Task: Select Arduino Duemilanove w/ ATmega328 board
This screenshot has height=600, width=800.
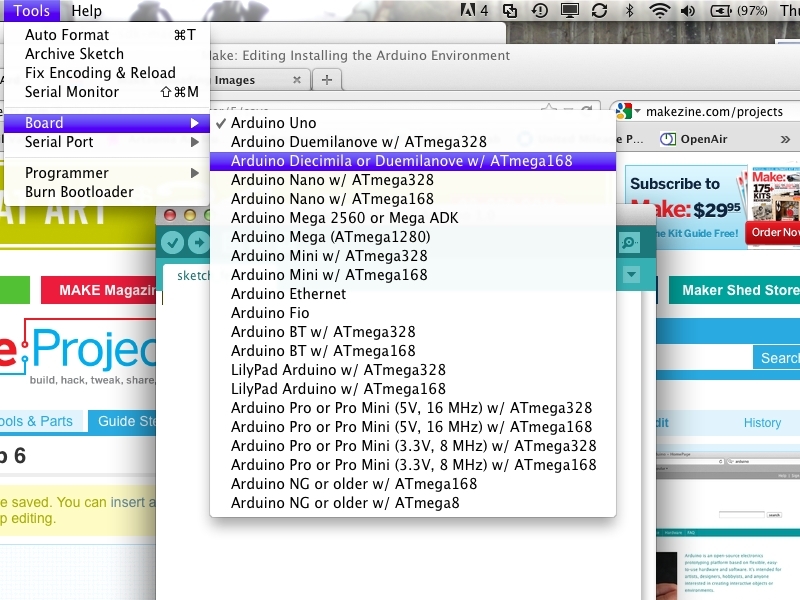Action: pos(413,142)
